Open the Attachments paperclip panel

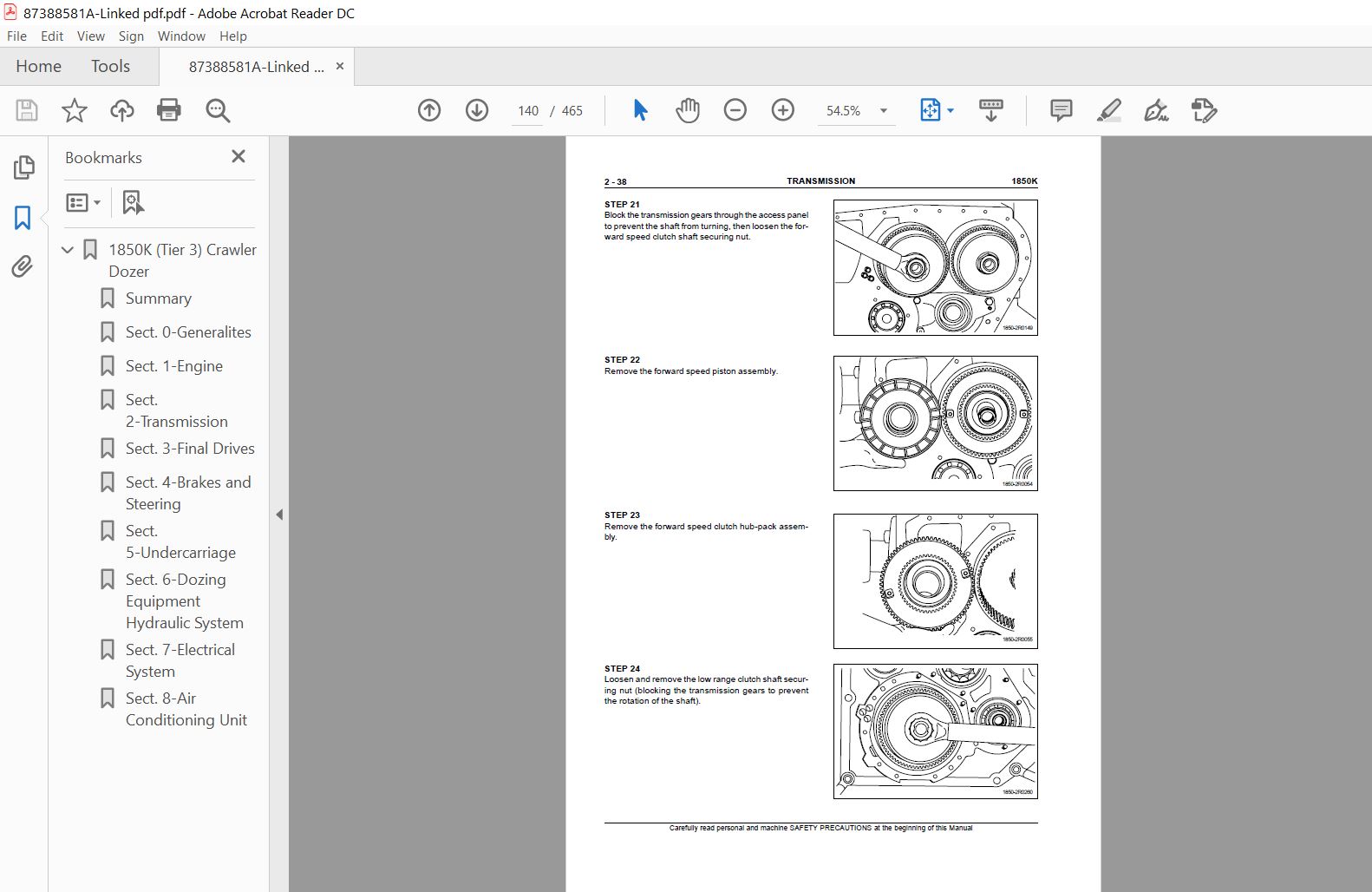pyautogui.click(x=23, y=266)
